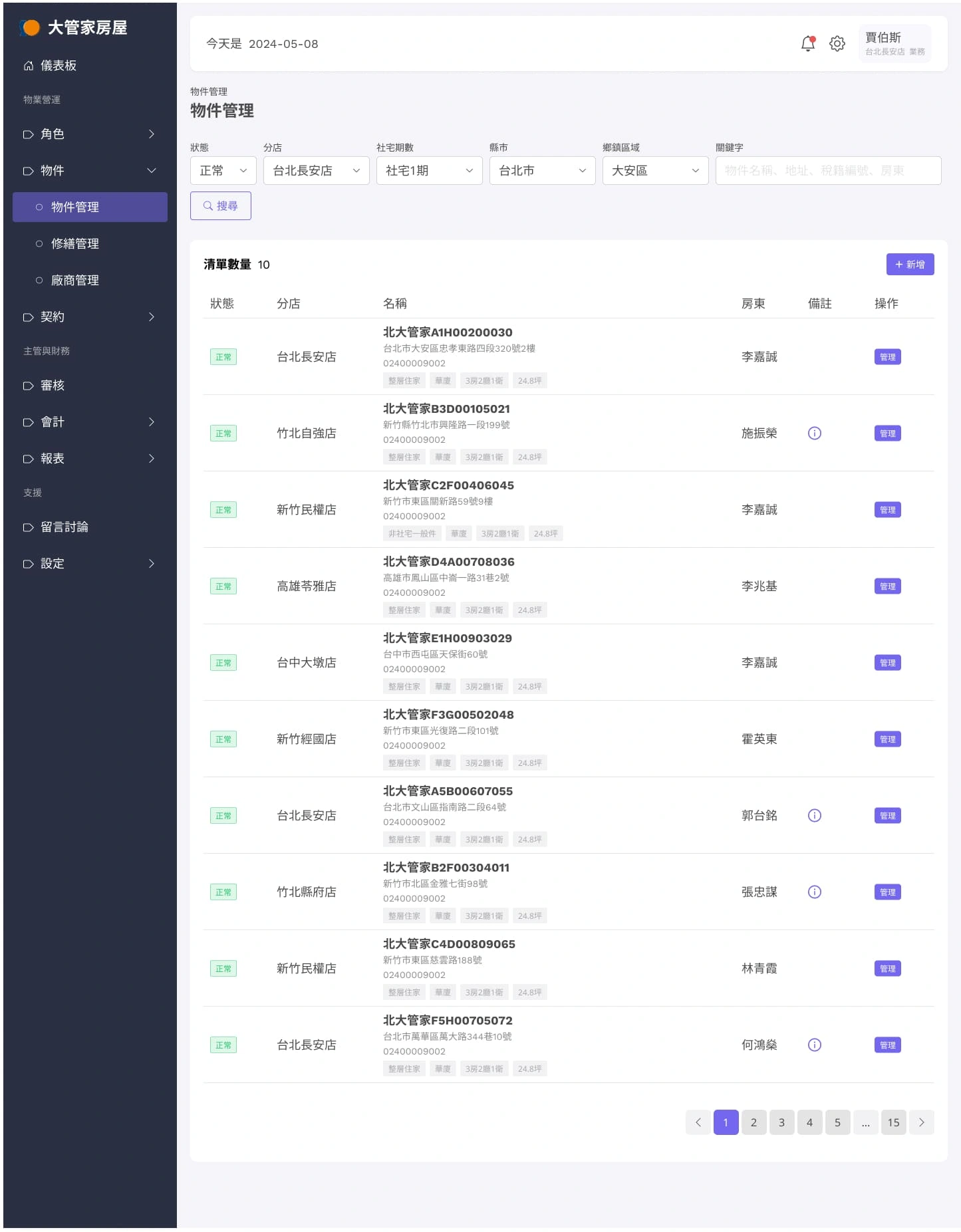Open the settings gear icon in header
The height and width of the screenshot is (1232, 961).
pos(837,44)
